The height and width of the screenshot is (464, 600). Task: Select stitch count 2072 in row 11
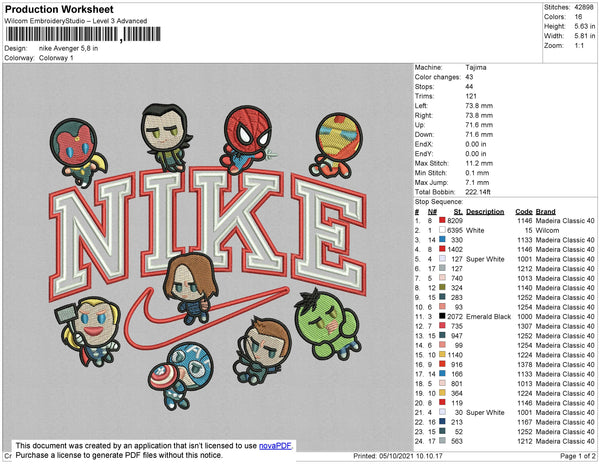pyautogui.click(x=455, y=316)
